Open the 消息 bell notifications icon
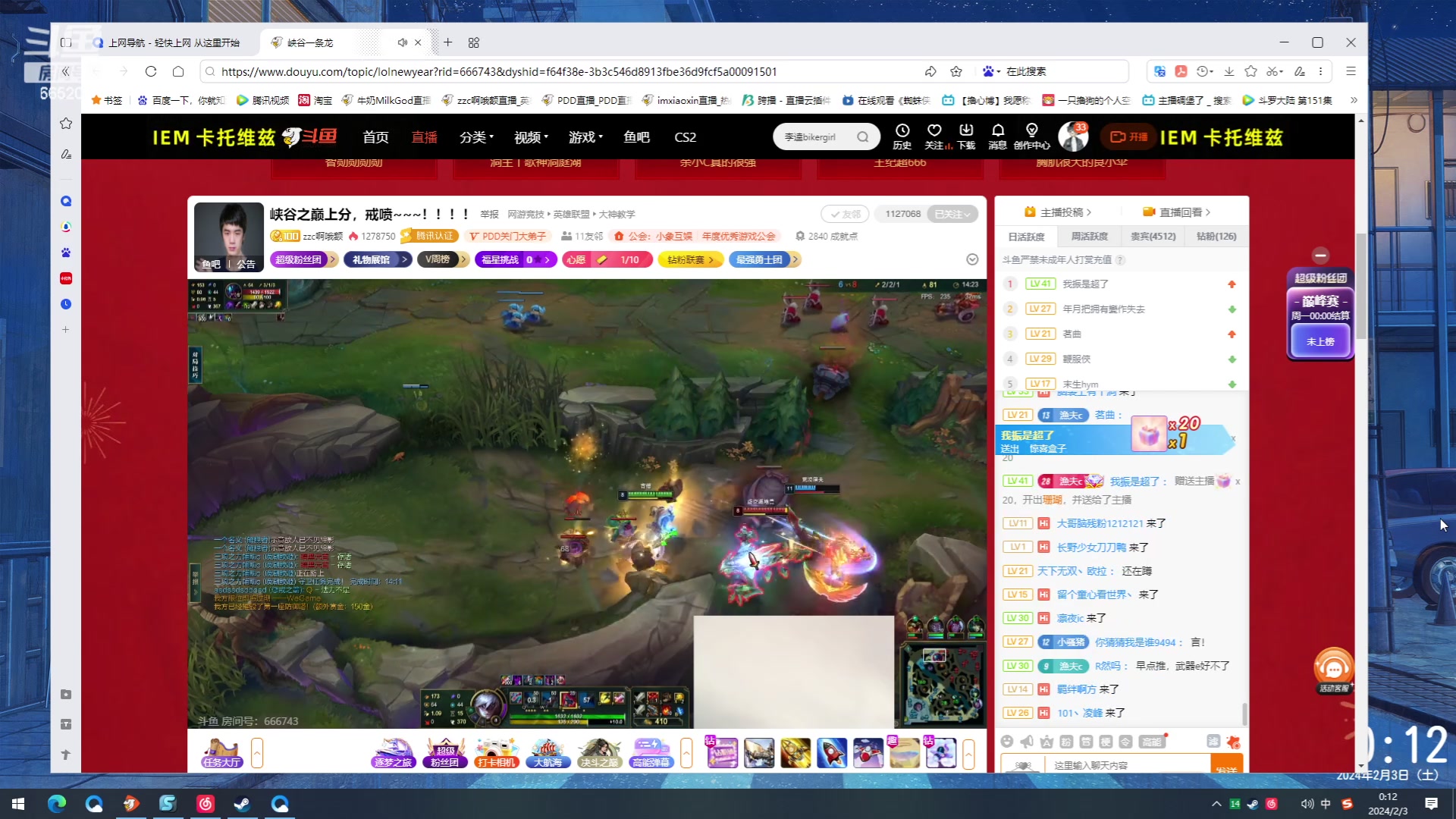The image size is (1456, 819). (998, 136)
